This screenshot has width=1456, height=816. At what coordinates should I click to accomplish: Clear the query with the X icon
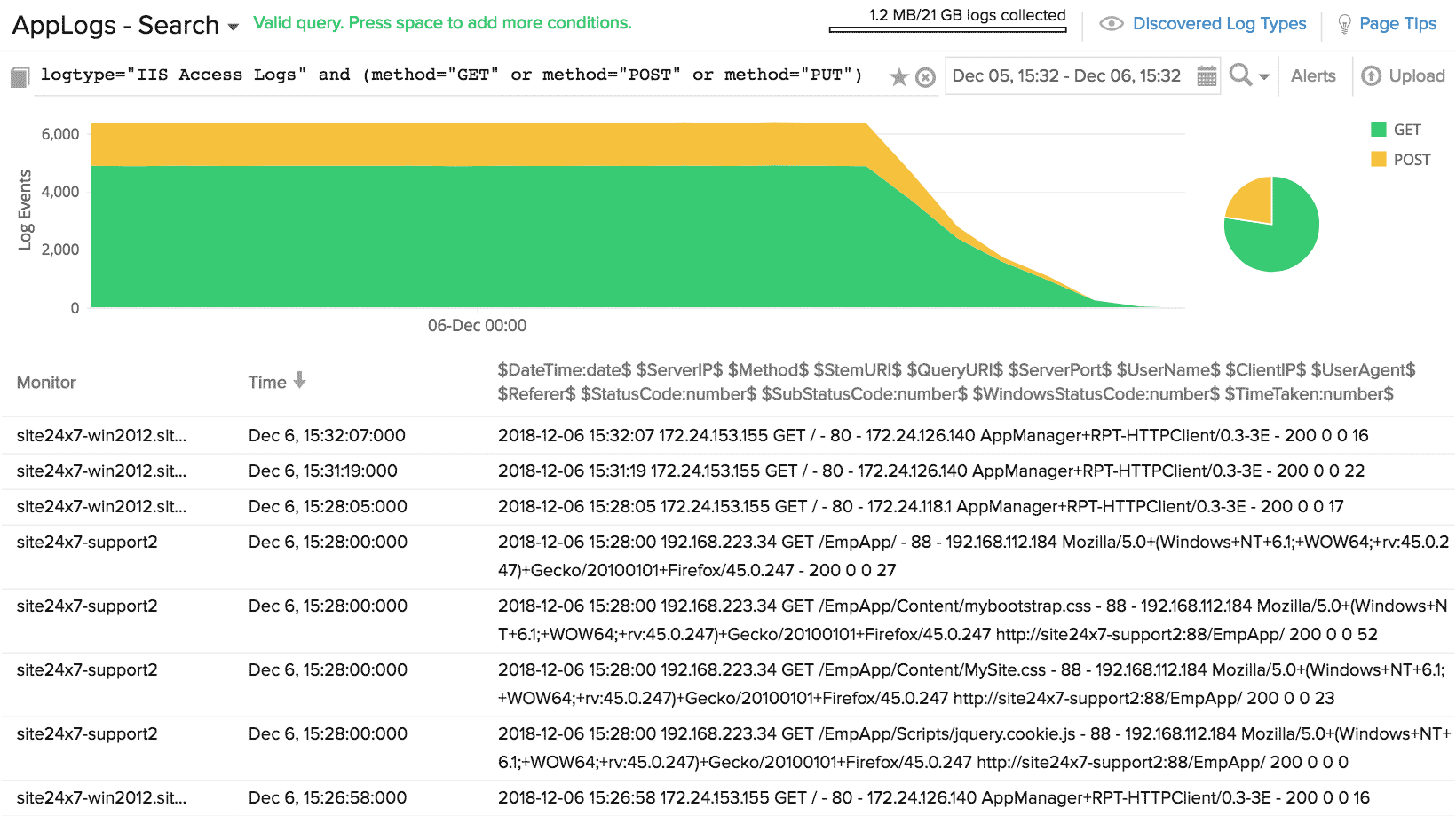(x=925, y=78)
